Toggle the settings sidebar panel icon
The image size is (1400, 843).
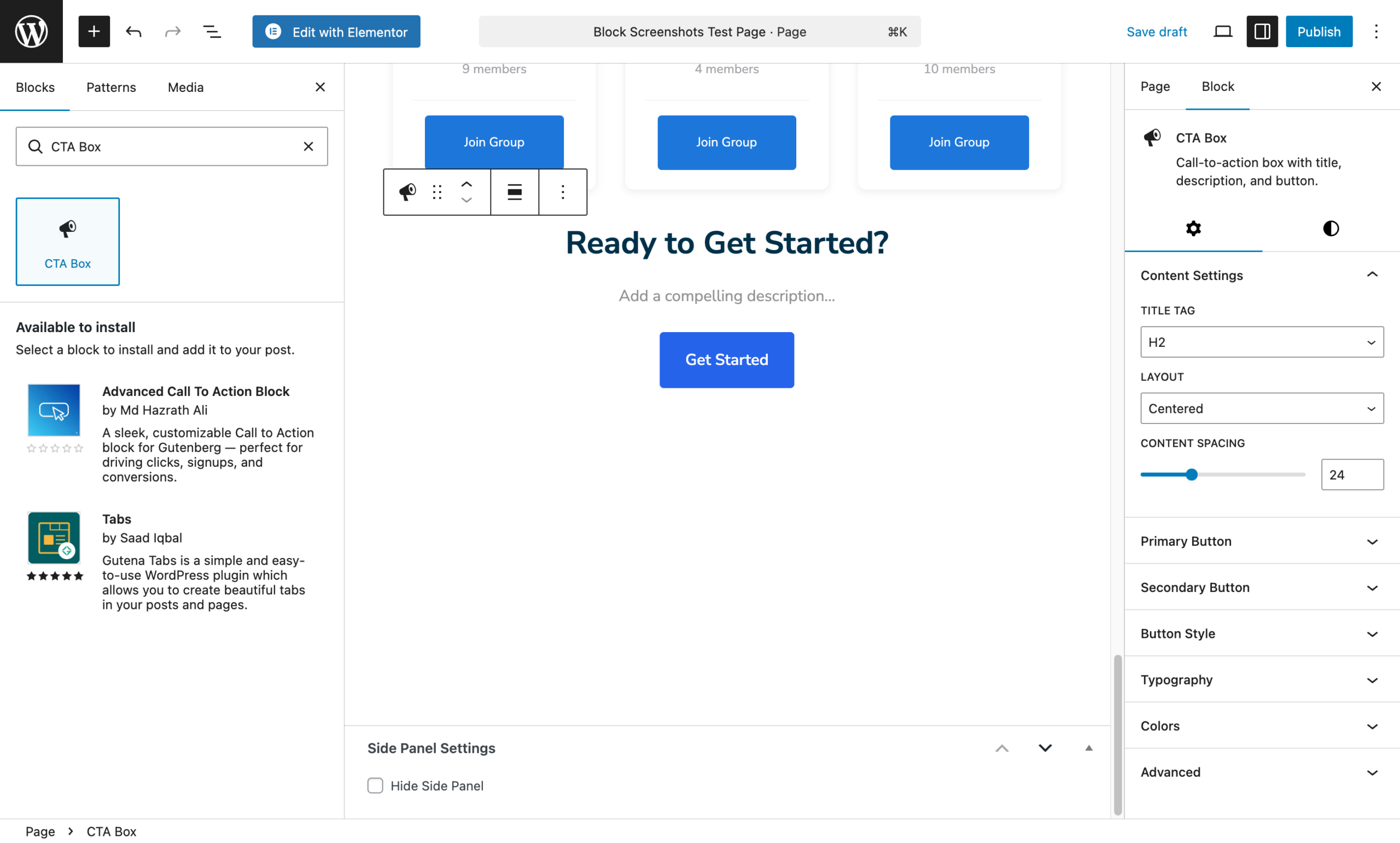point(1262,31)
